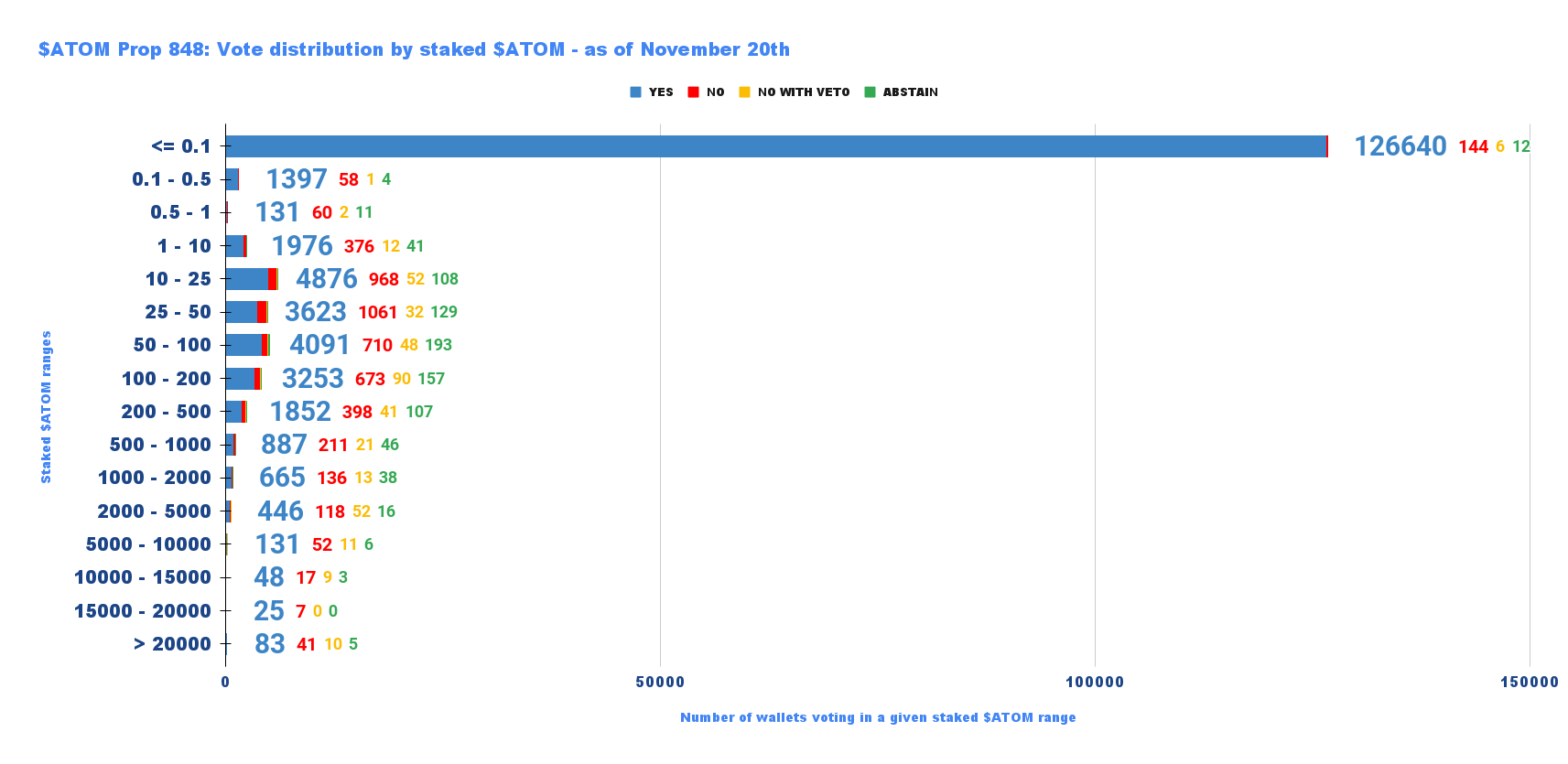Click the horizontal axis title about wallets voting

coord(877,717)
